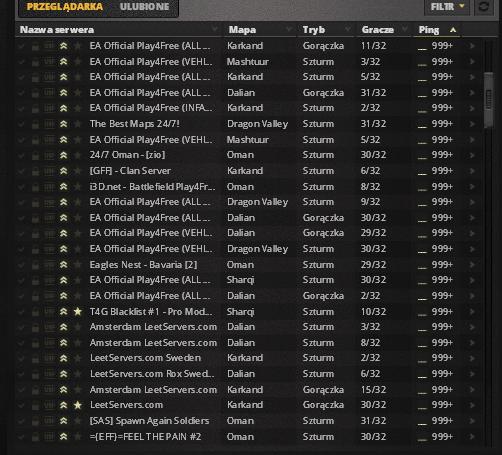Select server name 'T4G Blacklist #1 - Pro Mod..'
This screenshot has height=455, width=502.
pyautogui.click(x=151, y=312)
